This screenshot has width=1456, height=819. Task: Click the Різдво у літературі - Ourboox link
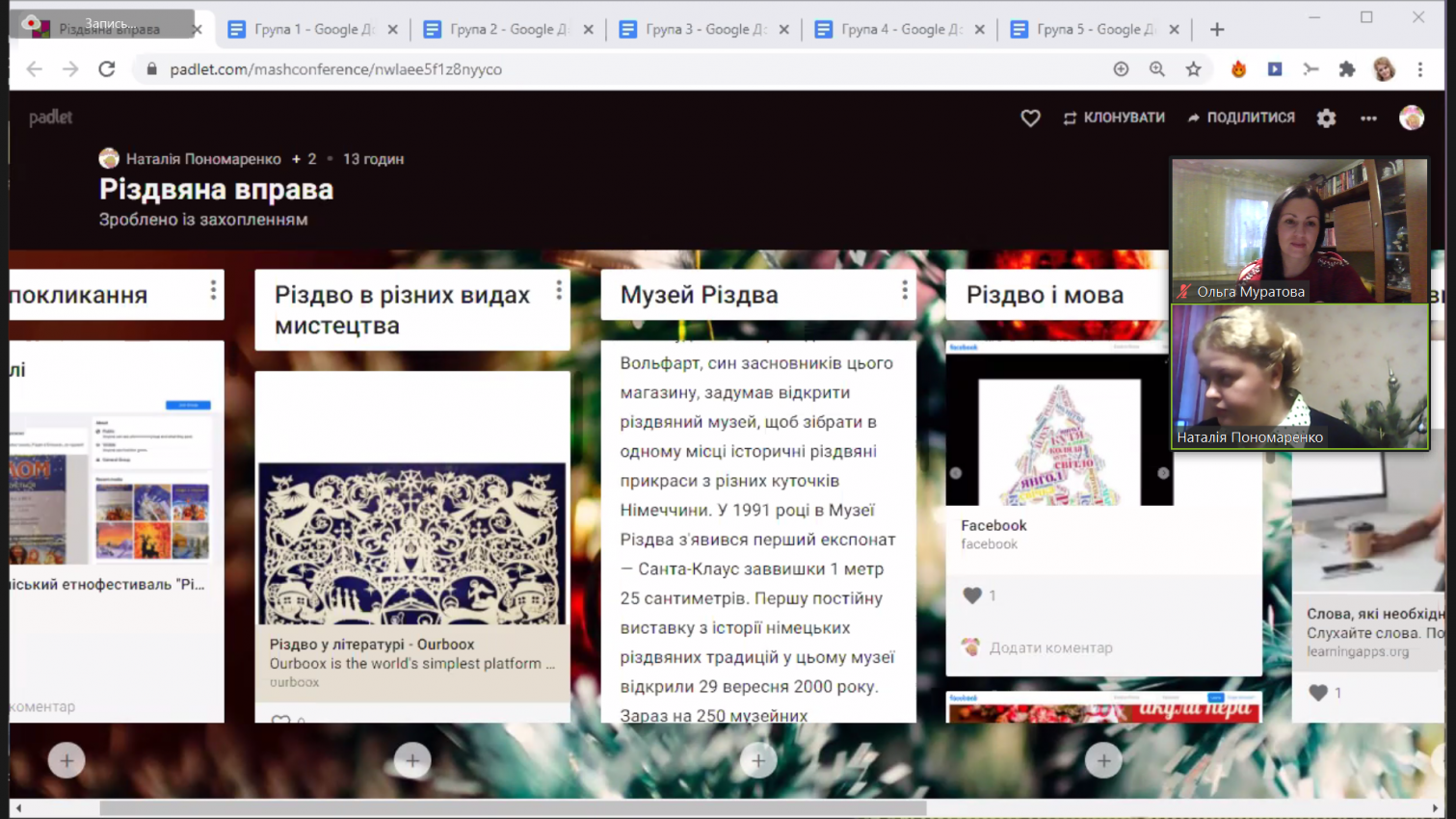(372, 645)
